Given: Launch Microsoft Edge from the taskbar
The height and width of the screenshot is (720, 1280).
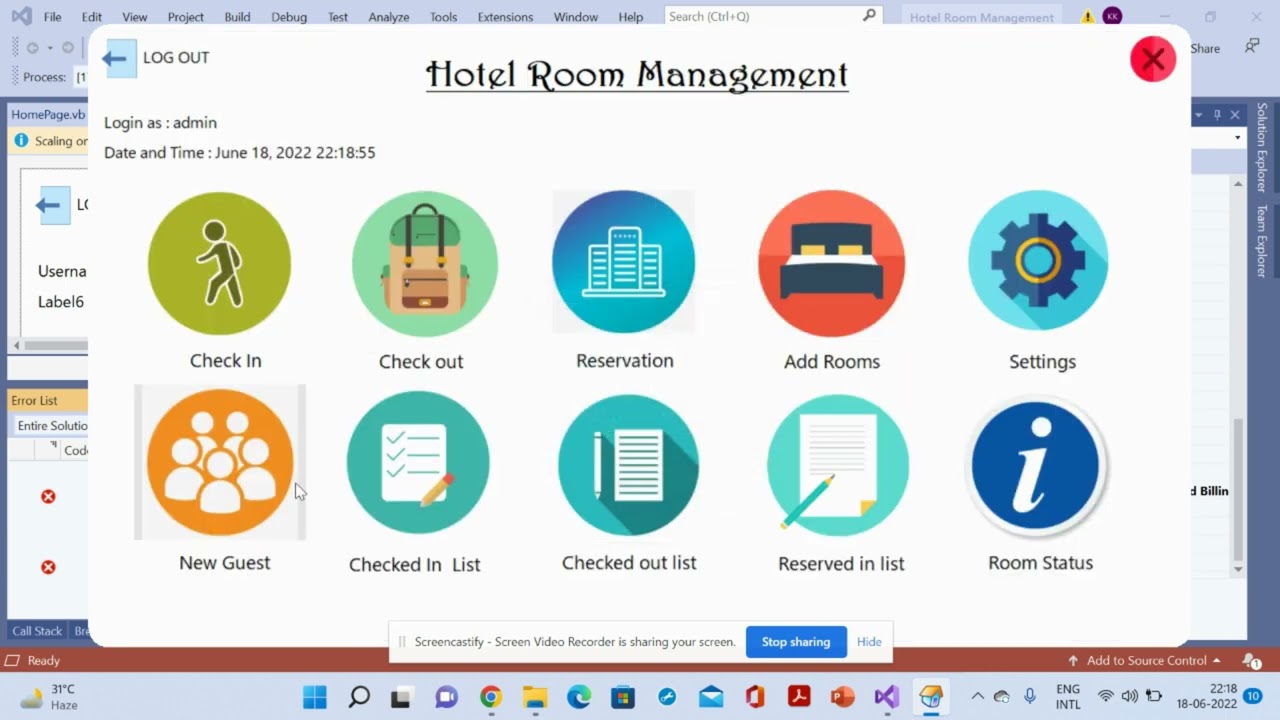Looking at the screenshot, I should [579, 697].
